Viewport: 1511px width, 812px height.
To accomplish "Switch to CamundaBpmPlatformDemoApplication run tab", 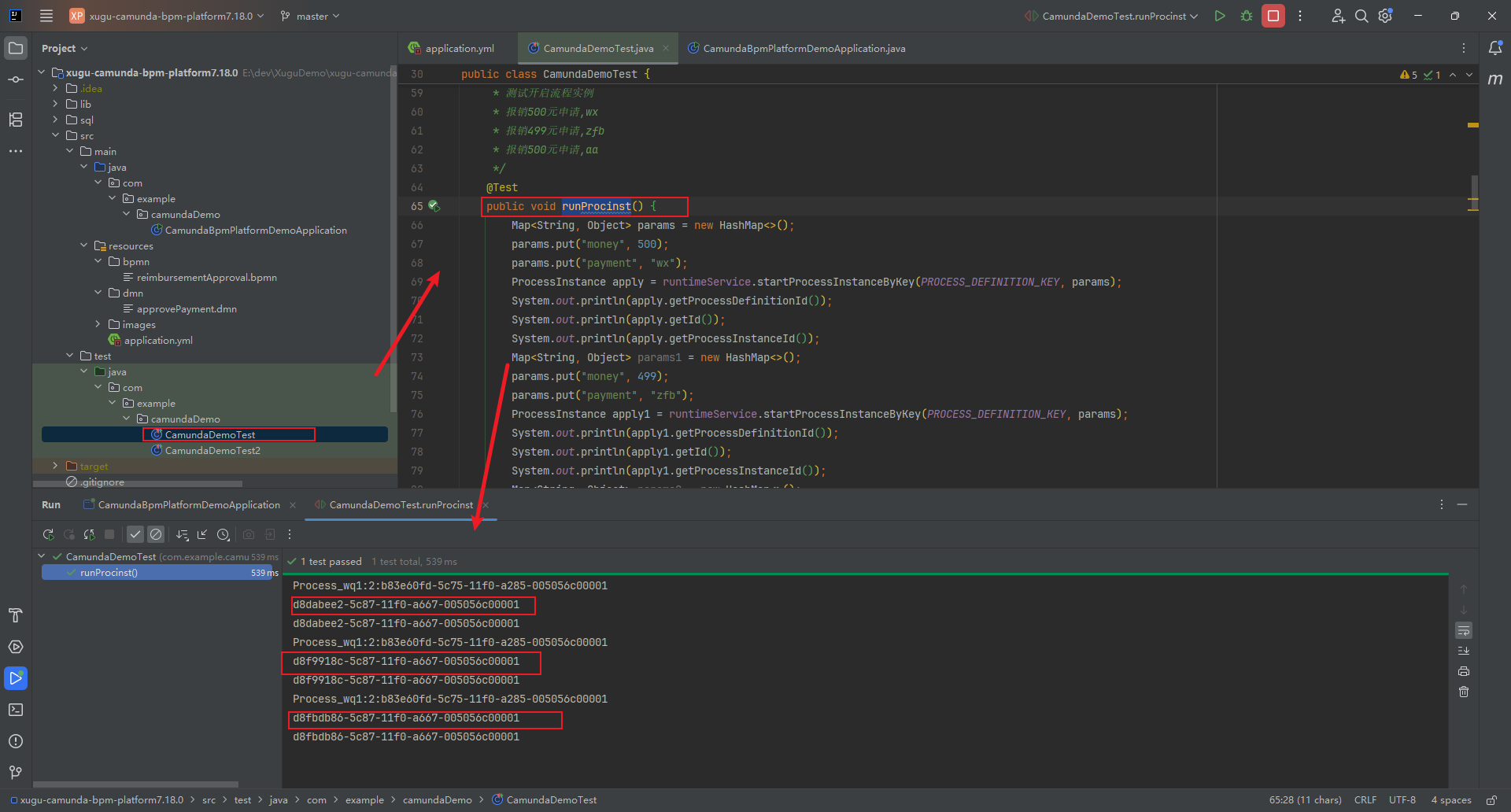I will pyautogui.click(x=188, y=505).
